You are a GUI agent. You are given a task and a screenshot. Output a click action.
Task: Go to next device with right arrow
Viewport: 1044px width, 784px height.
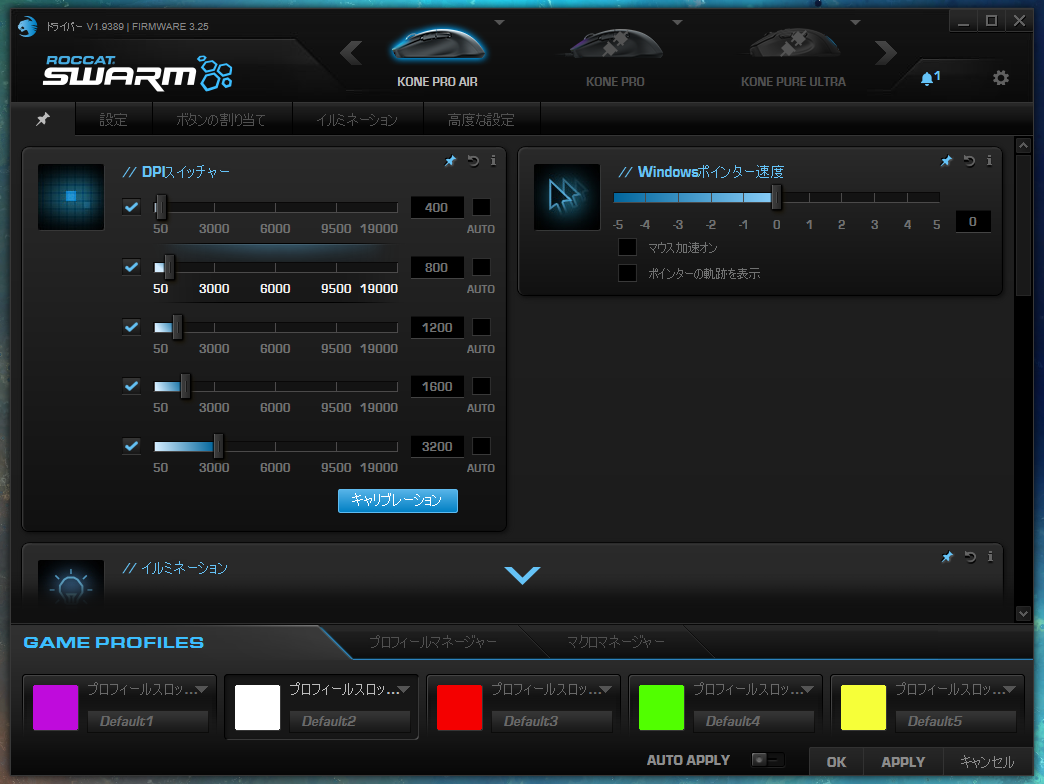click(x=886, y=53)
